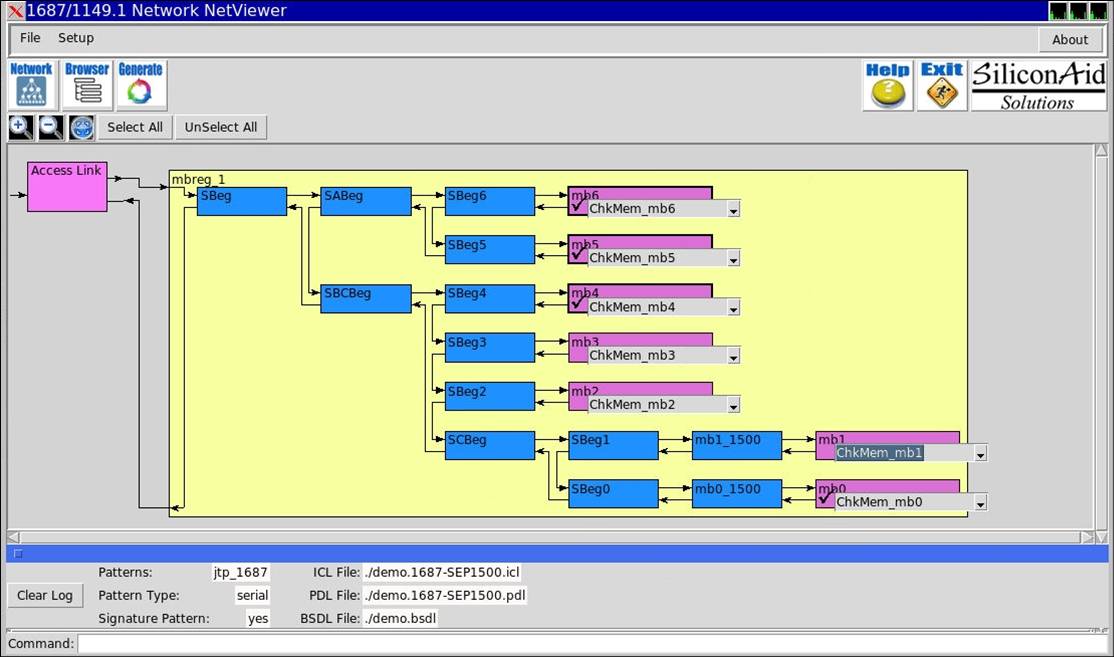This screenshot has height=657, width=1114.
Task: Open the ChkMem_mb1 dropdown list
Action: 980,454
